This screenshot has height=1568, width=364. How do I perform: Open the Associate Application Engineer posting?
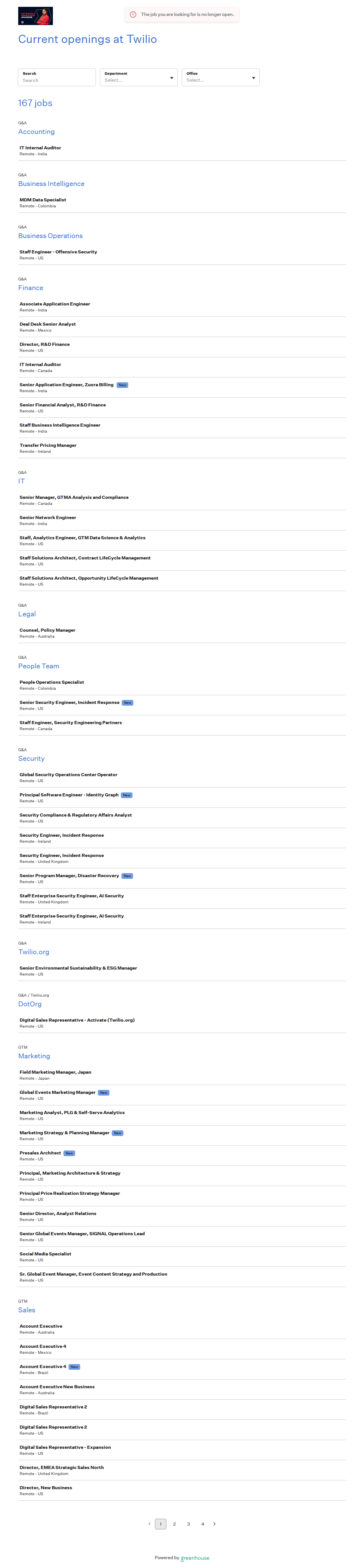pos(182,307)
